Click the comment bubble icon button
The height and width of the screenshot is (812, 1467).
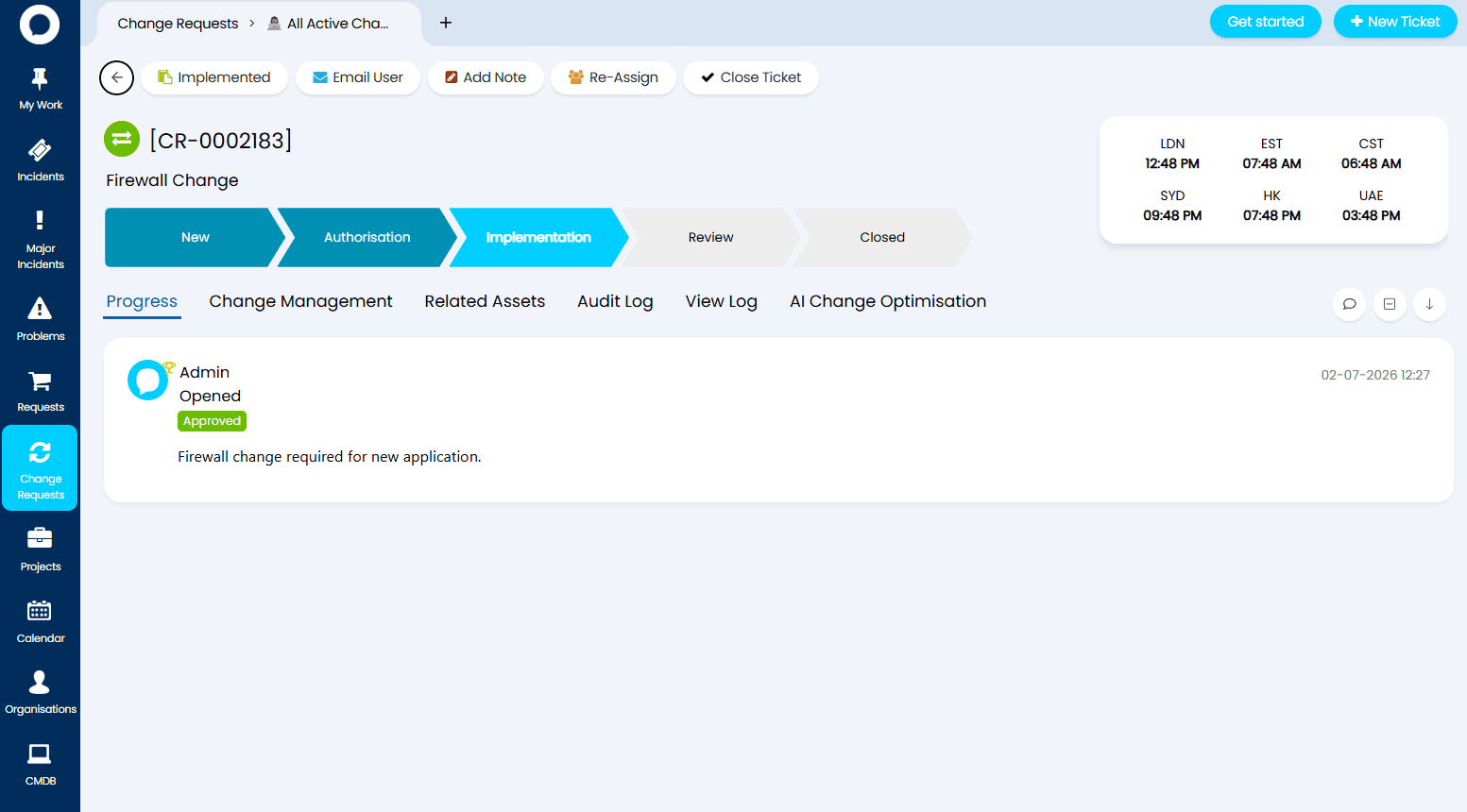coord(1349,304)
